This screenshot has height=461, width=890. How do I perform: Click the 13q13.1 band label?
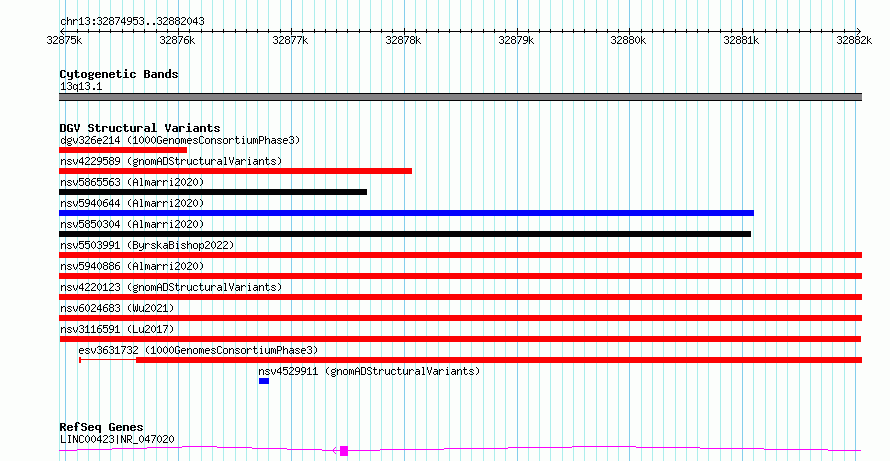pos(81,87)
